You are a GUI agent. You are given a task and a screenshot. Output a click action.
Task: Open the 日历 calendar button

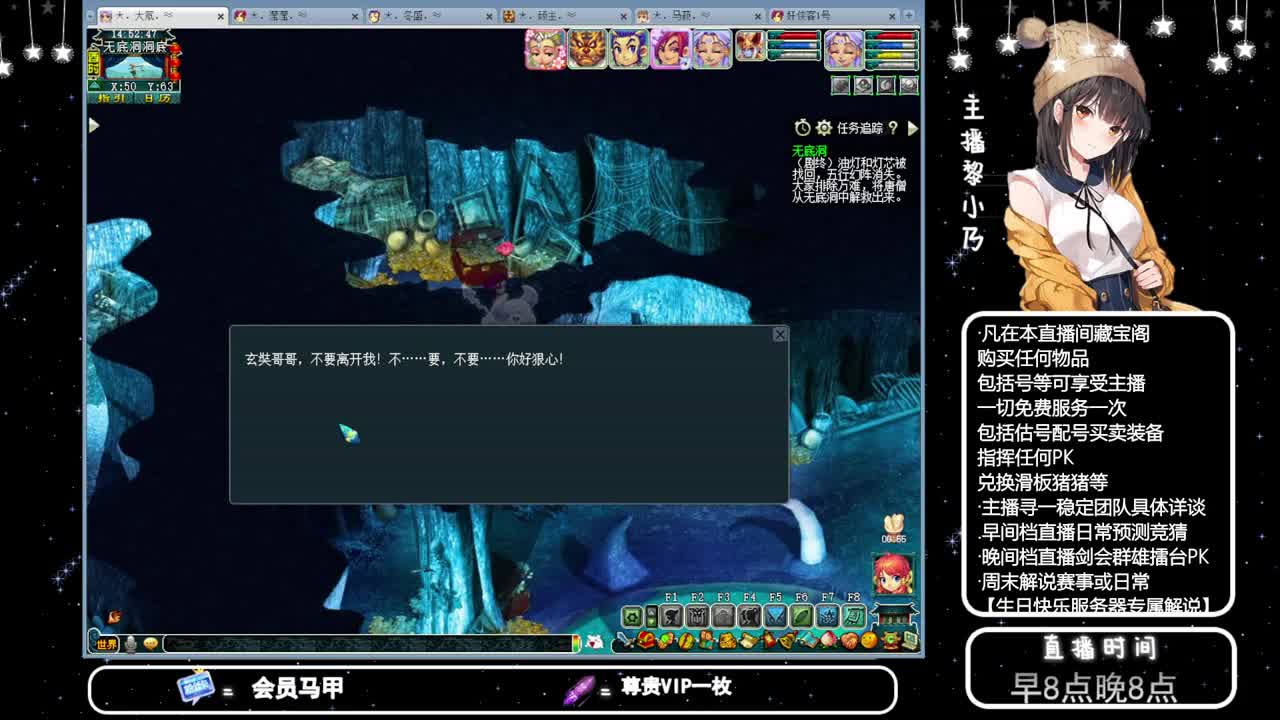156,98
